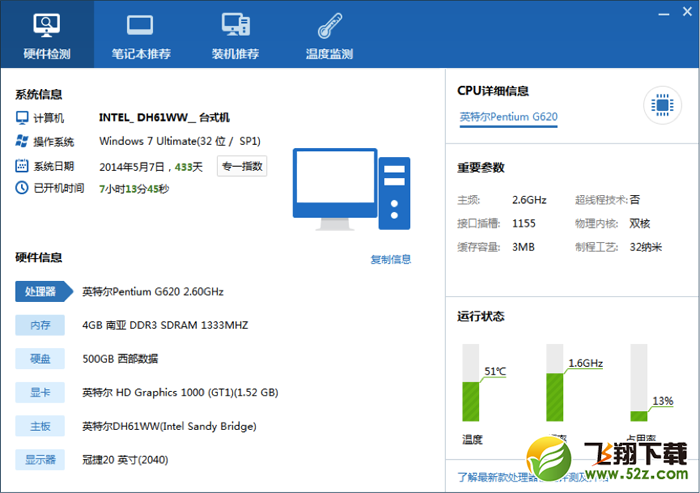Click the 3MB 缓存容量 value

point(523,247)
